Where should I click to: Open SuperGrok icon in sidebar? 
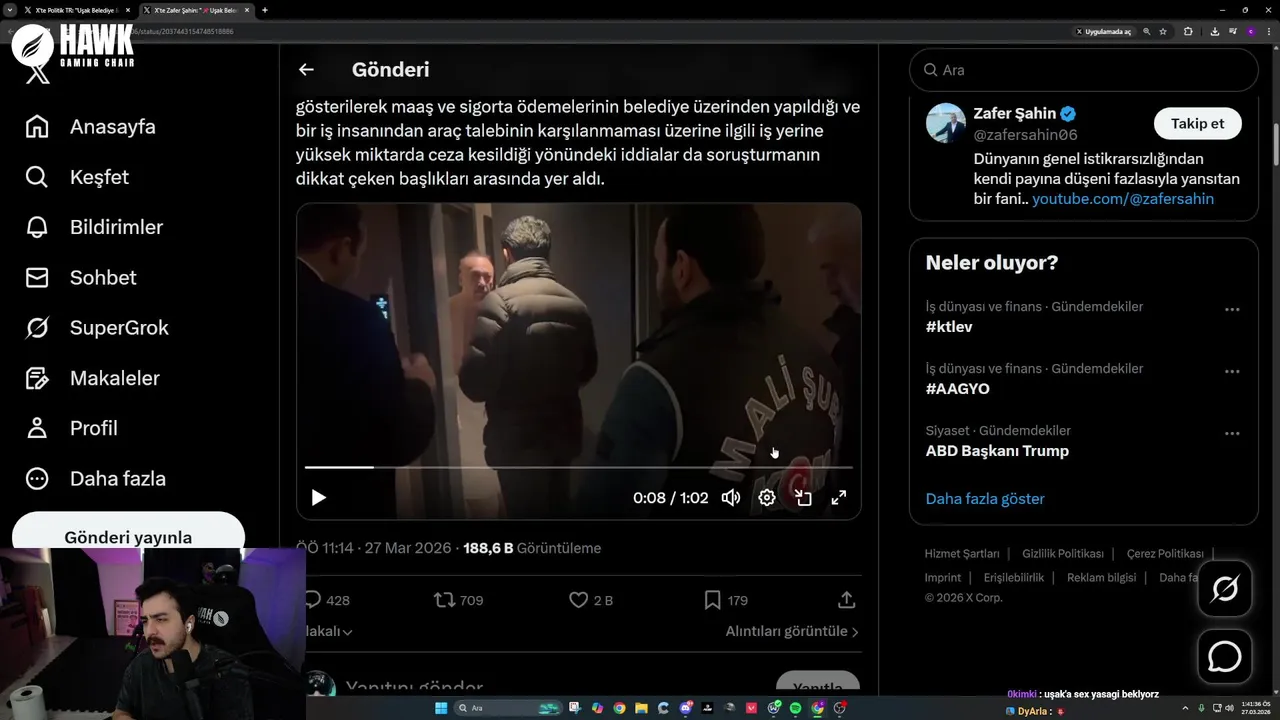click(x=37, y=327)
